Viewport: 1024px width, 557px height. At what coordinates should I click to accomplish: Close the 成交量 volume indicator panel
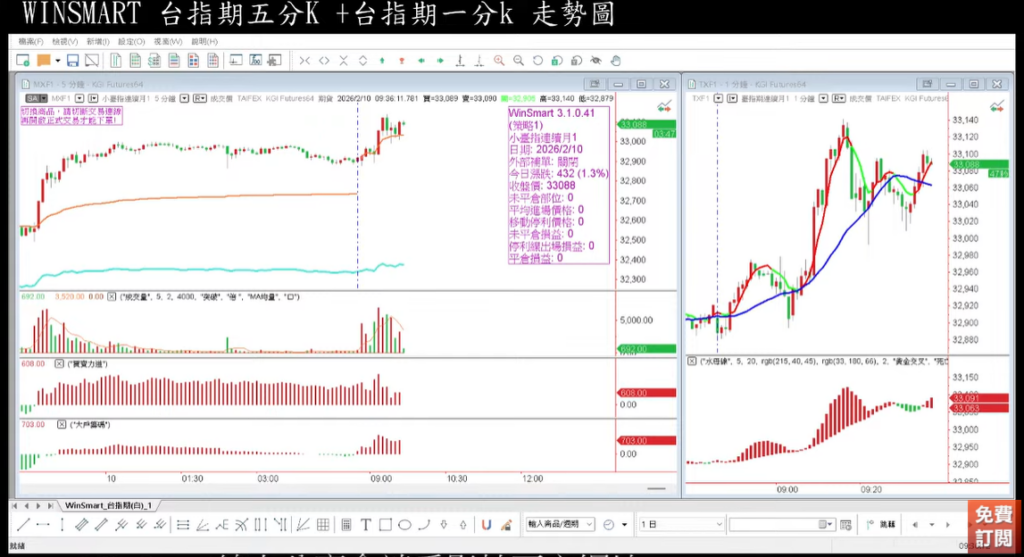coord(112,297)
